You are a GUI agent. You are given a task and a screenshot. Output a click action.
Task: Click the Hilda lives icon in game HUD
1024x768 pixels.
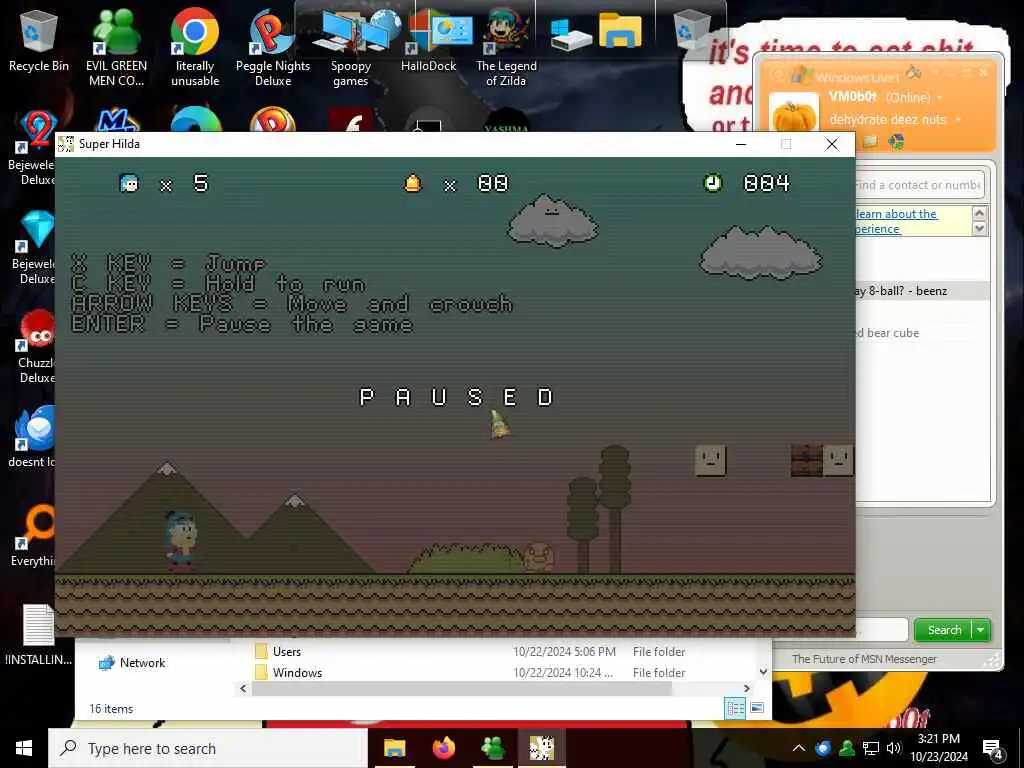[x=129, y=184]
